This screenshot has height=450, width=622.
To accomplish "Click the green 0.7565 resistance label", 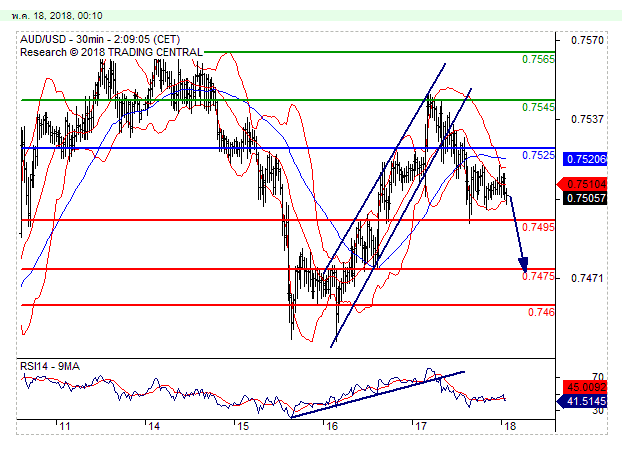I will click(x=538, y=60).
